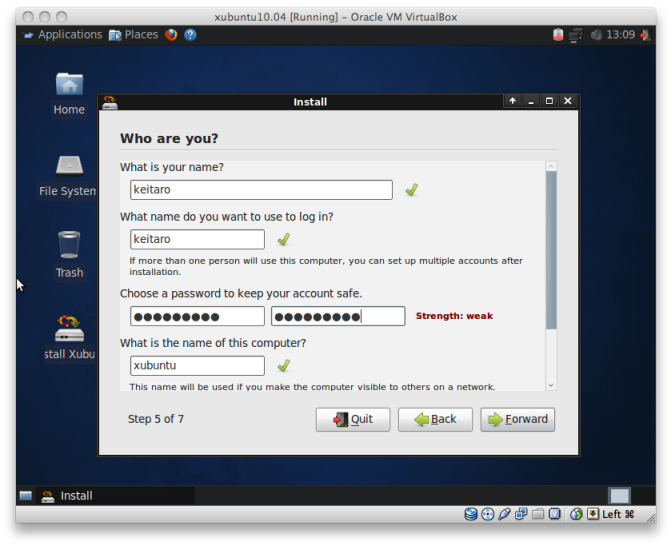Click the green checkmark beside the login name
671x546 pixels.
tap(284, 239)
